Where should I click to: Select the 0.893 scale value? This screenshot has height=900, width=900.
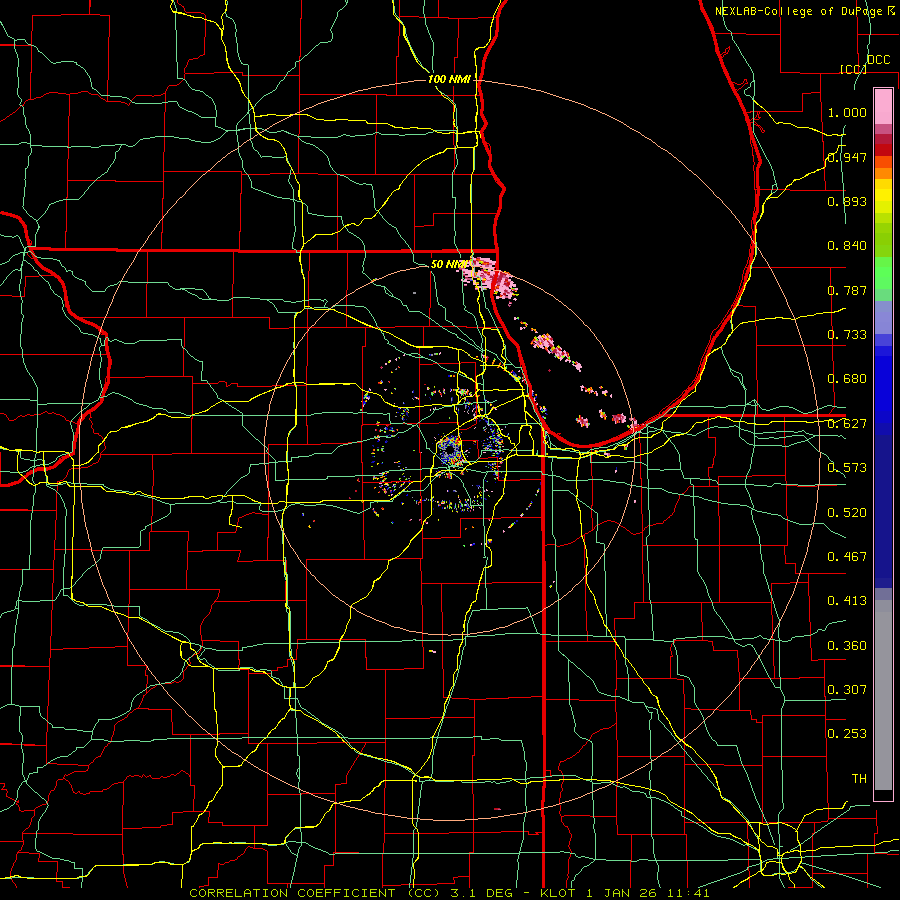point(847,201)
